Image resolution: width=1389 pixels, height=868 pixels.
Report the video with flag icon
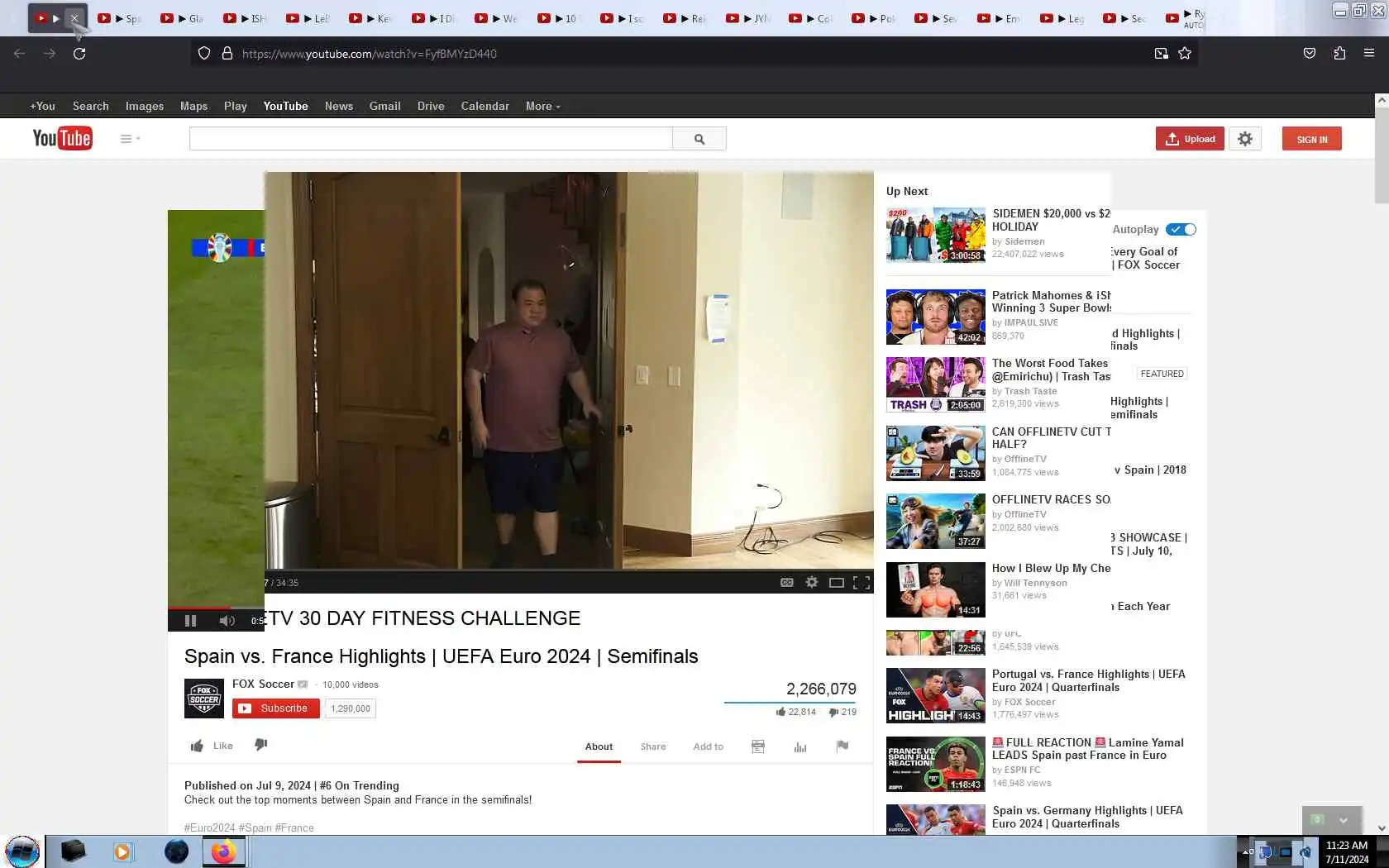(x=842, y=746)
